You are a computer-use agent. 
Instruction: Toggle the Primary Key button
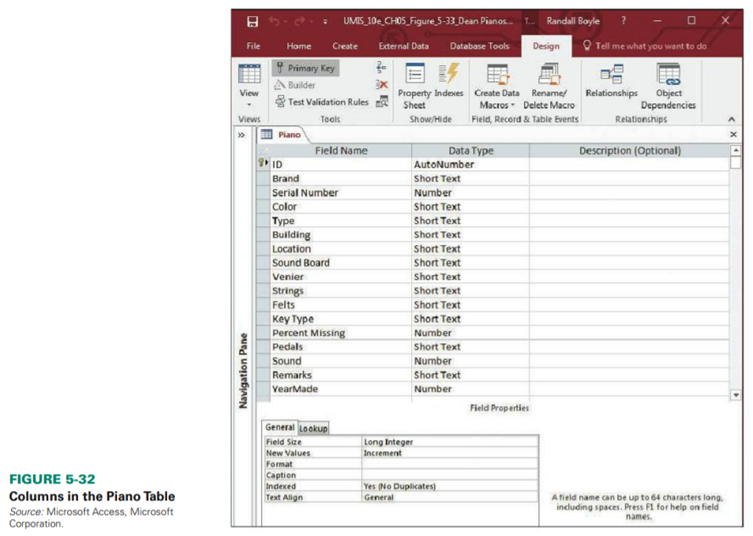point(304,68)
